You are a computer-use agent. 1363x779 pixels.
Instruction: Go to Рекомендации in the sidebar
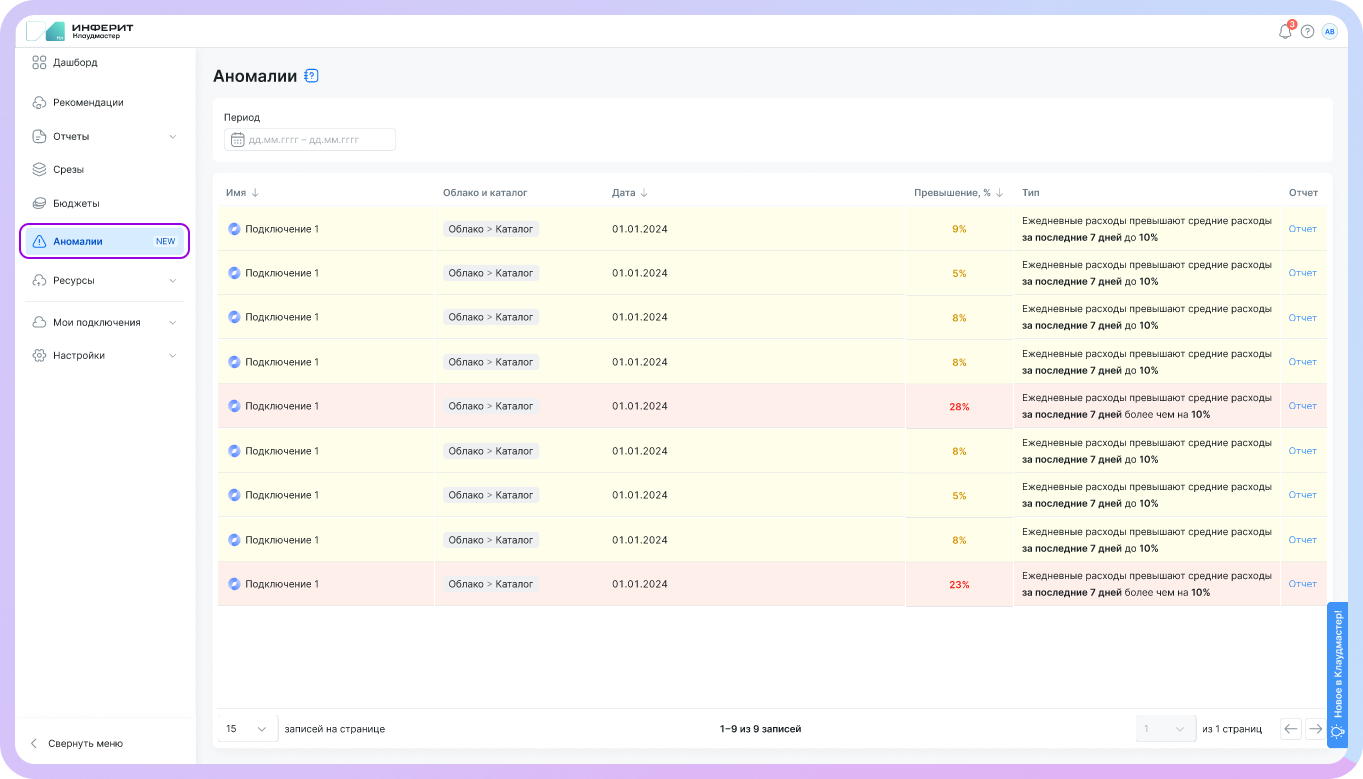[88, 102]
